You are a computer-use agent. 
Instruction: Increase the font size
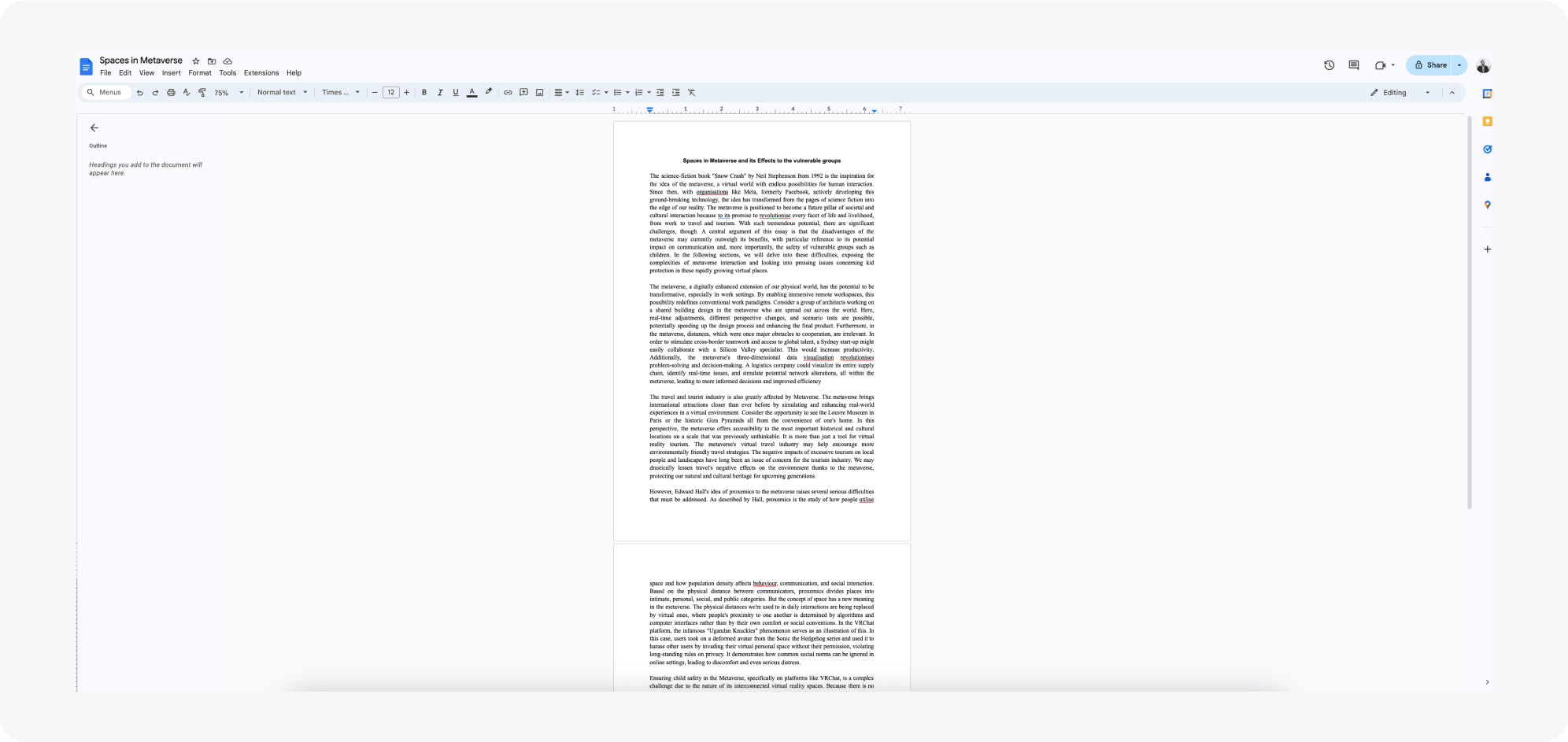pyautogui.click(x=406, y=93)
